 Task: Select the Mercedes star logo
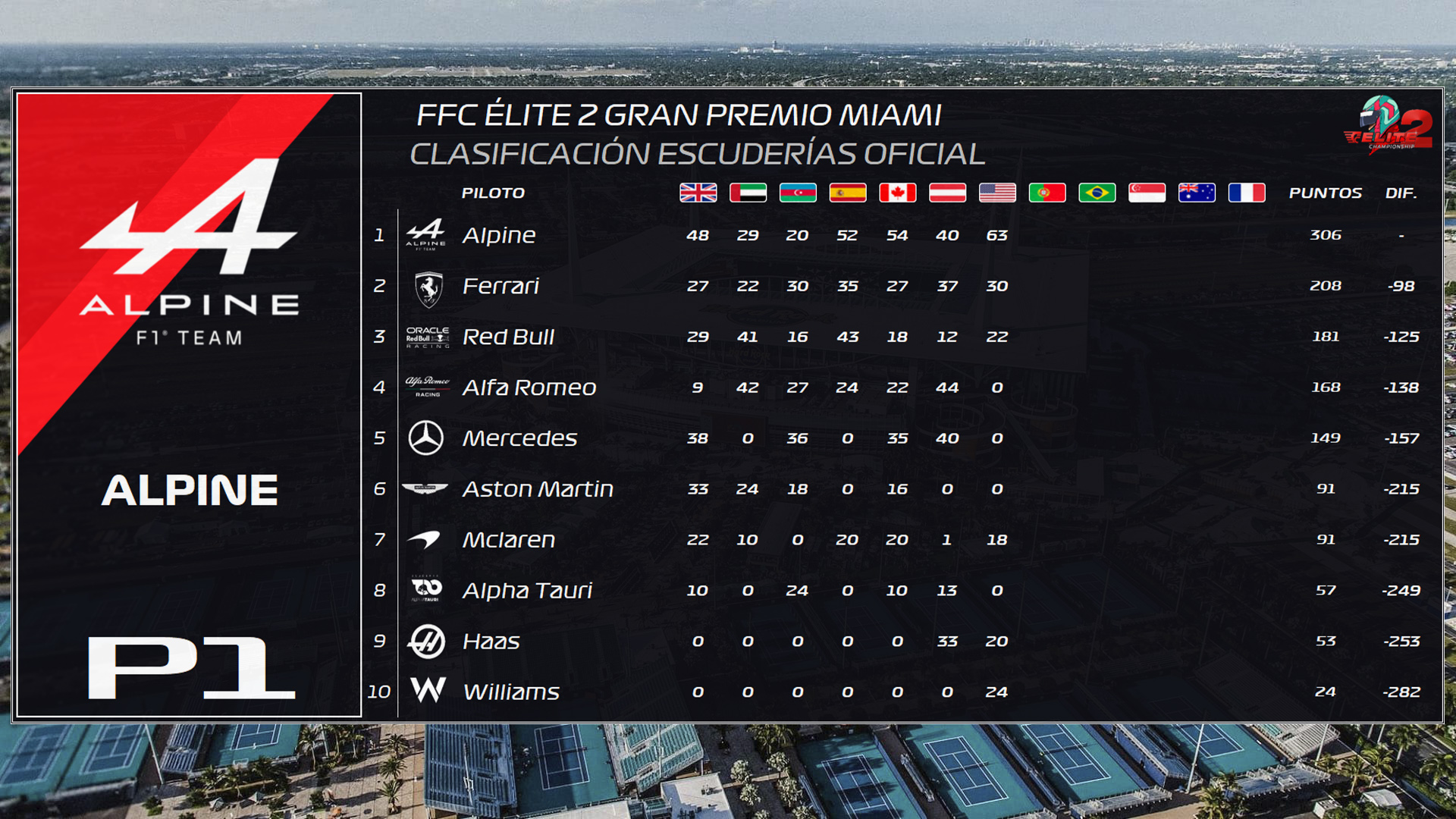426,438
